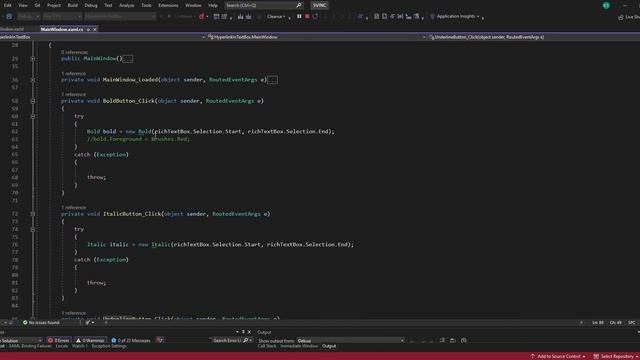
Task: Click the collapsed ellipsis box after MainWindow()
Action: point(128,59)
